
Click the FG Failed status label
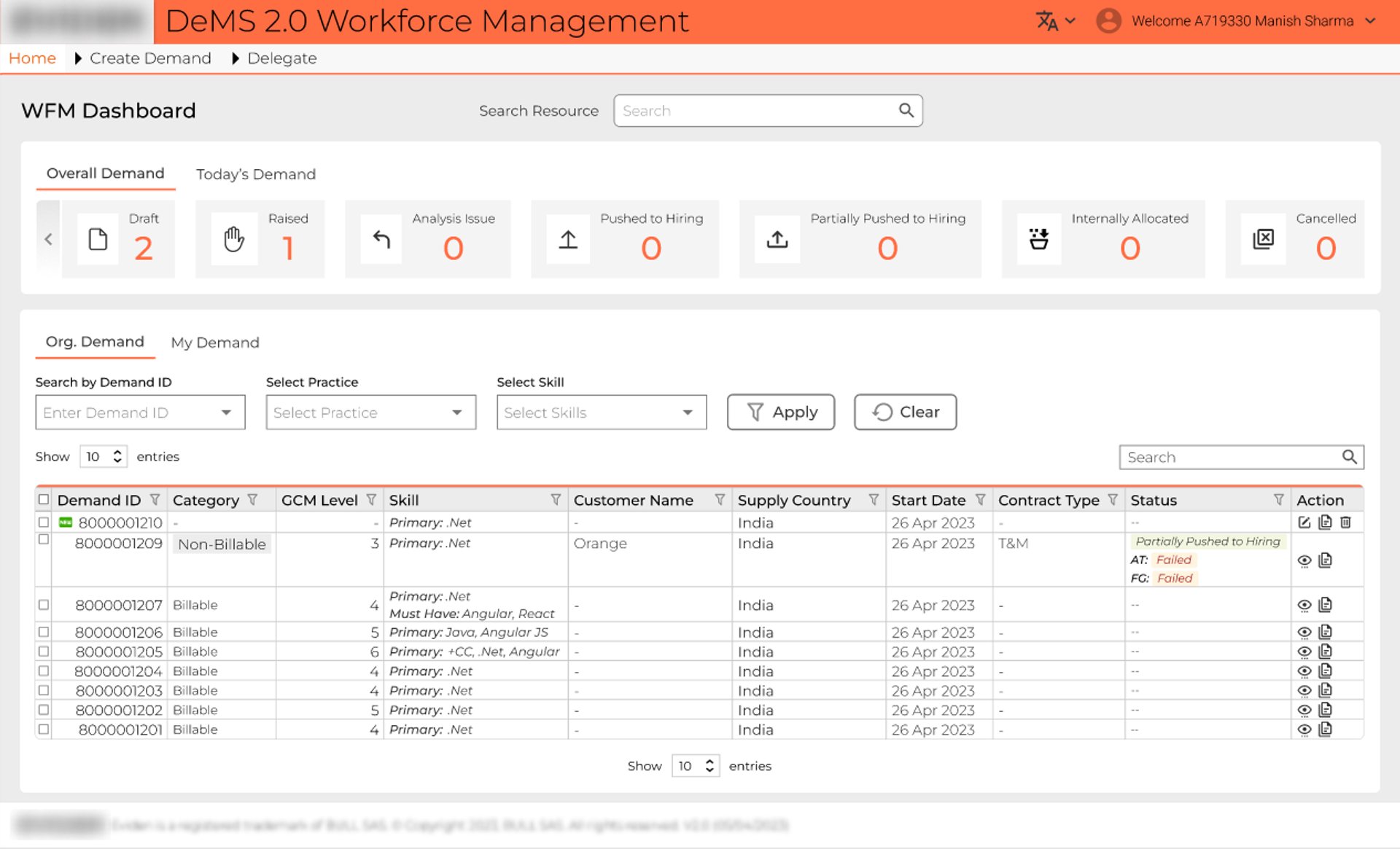click(1175, 578)
